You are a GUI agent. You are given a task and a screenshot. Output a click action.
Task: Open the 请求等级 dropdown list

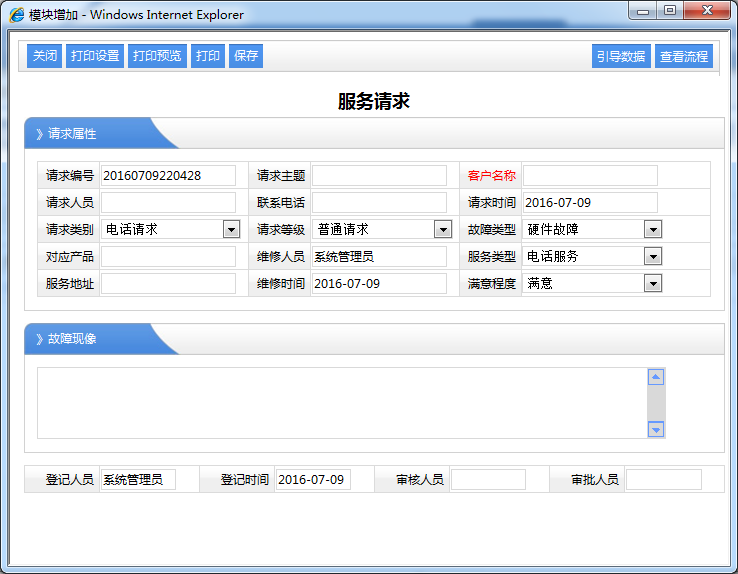pos(442,230)
